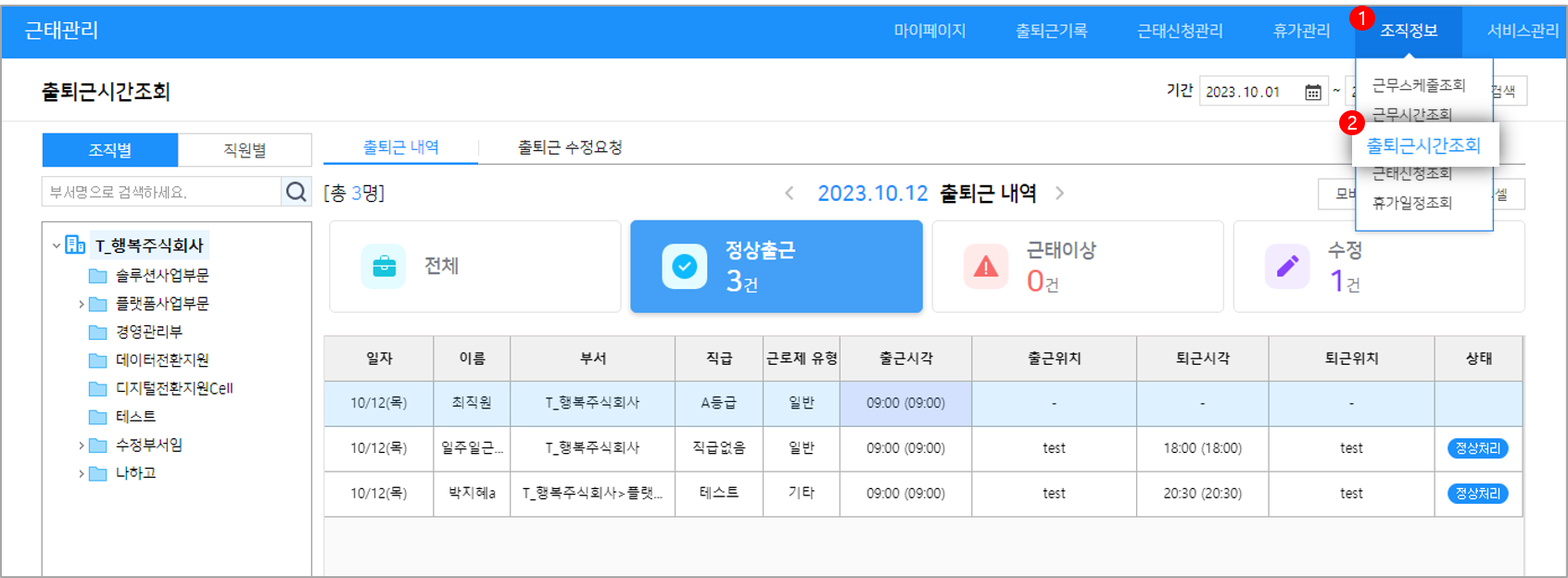Viewport: 1568px width, 578px height.
Task: Expand the 수정부서임 folder
Action: (82, 446)
